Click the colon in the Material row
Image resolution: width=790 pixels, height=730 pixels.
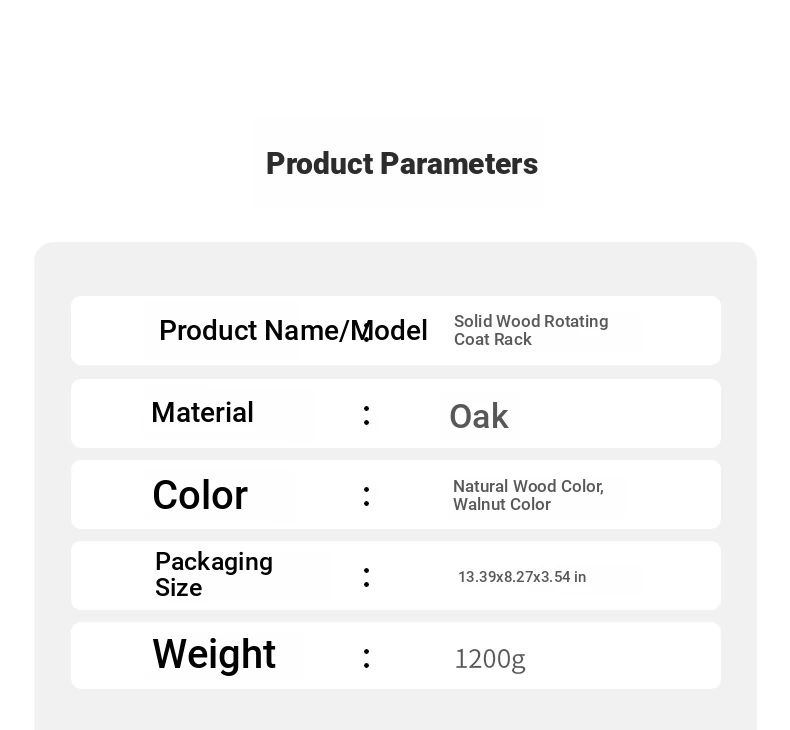pos(366,416)
